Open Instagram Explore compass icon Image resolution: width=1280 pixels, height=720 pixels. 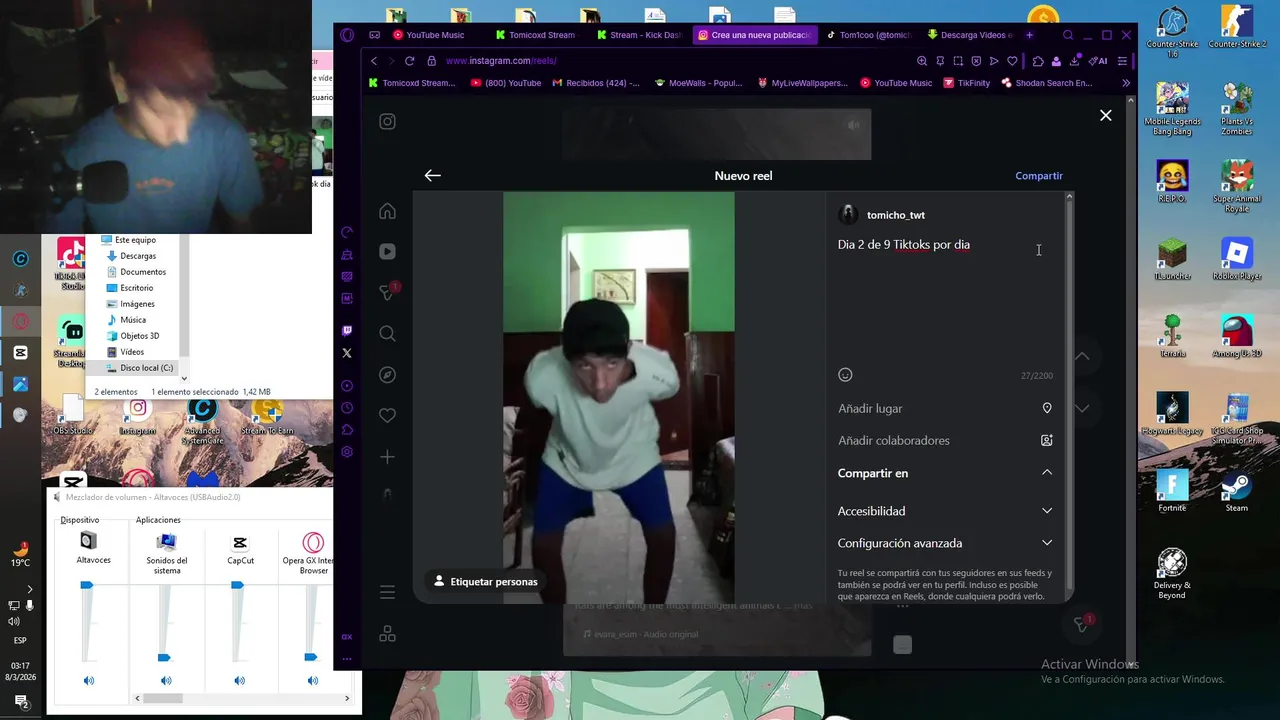click(387, 374)
